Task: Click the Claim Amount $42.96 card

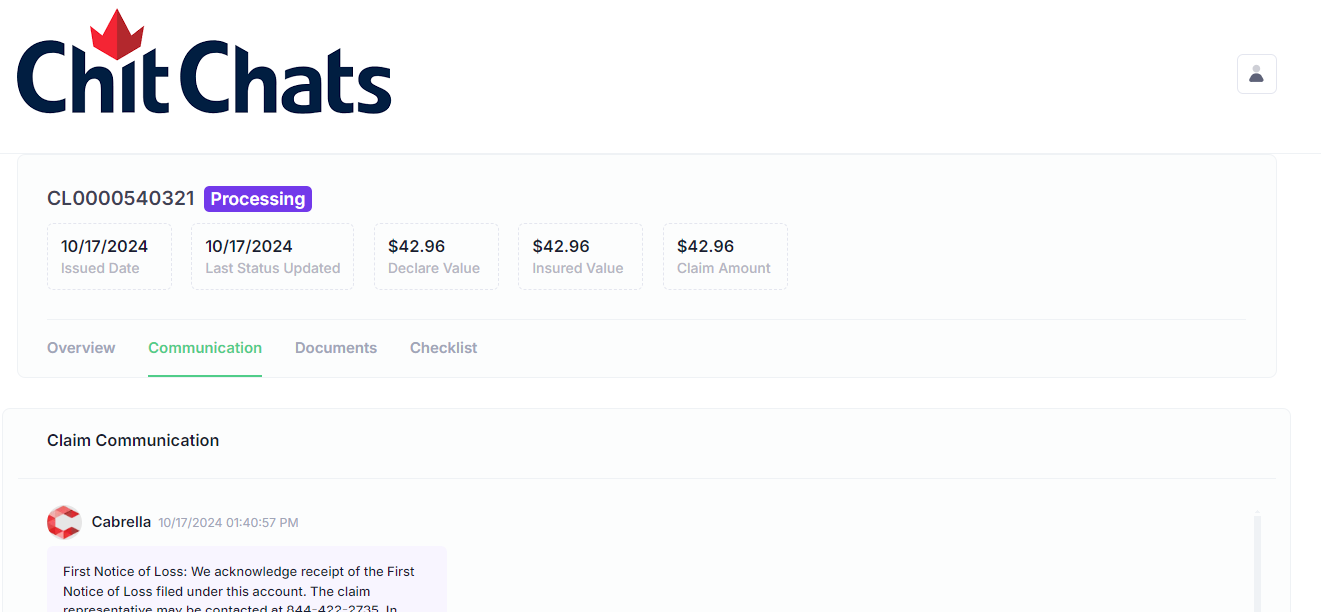Action: 725,257
